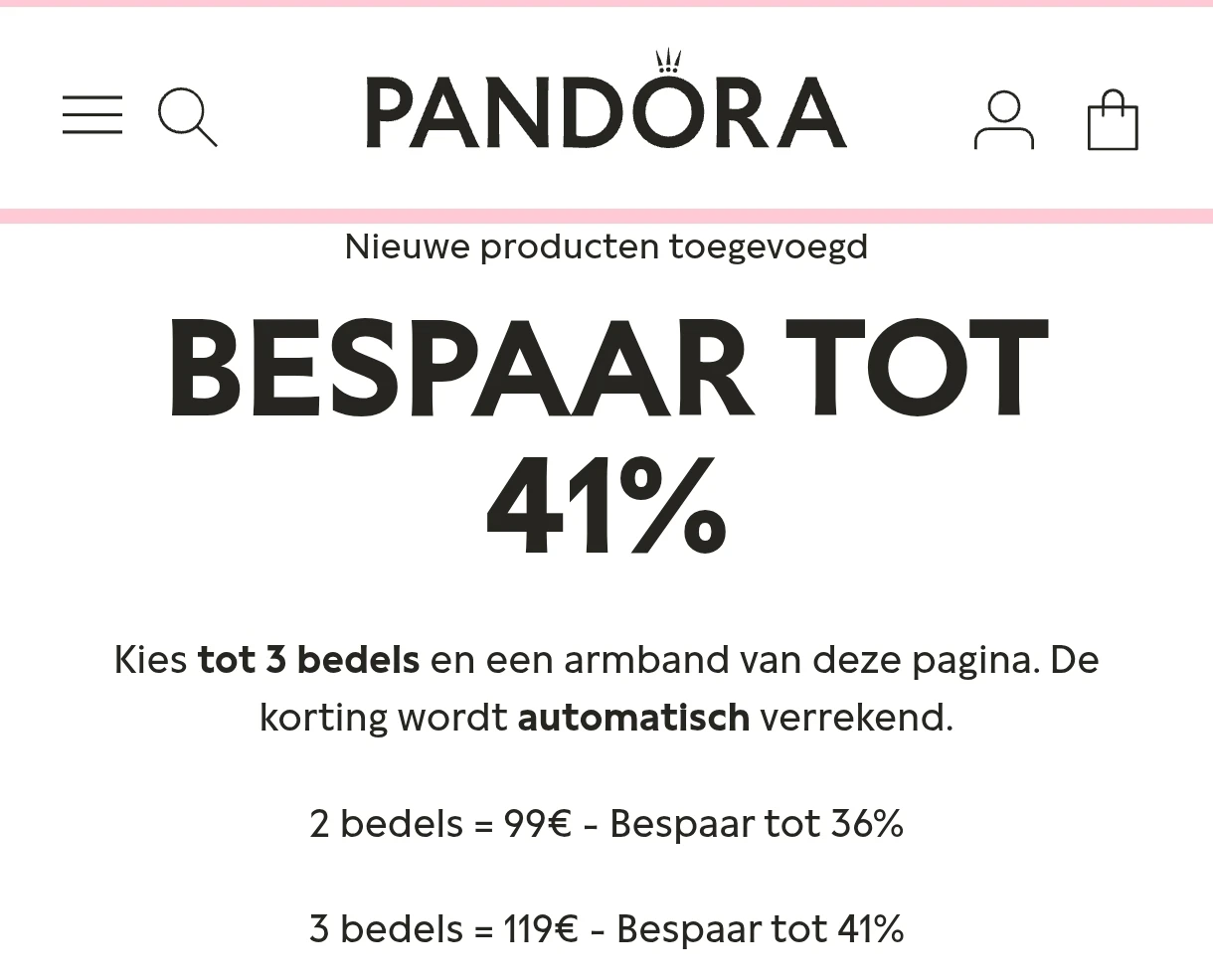
Task: Click the word 'verrekend.' in description
Action: coord(856,717)
